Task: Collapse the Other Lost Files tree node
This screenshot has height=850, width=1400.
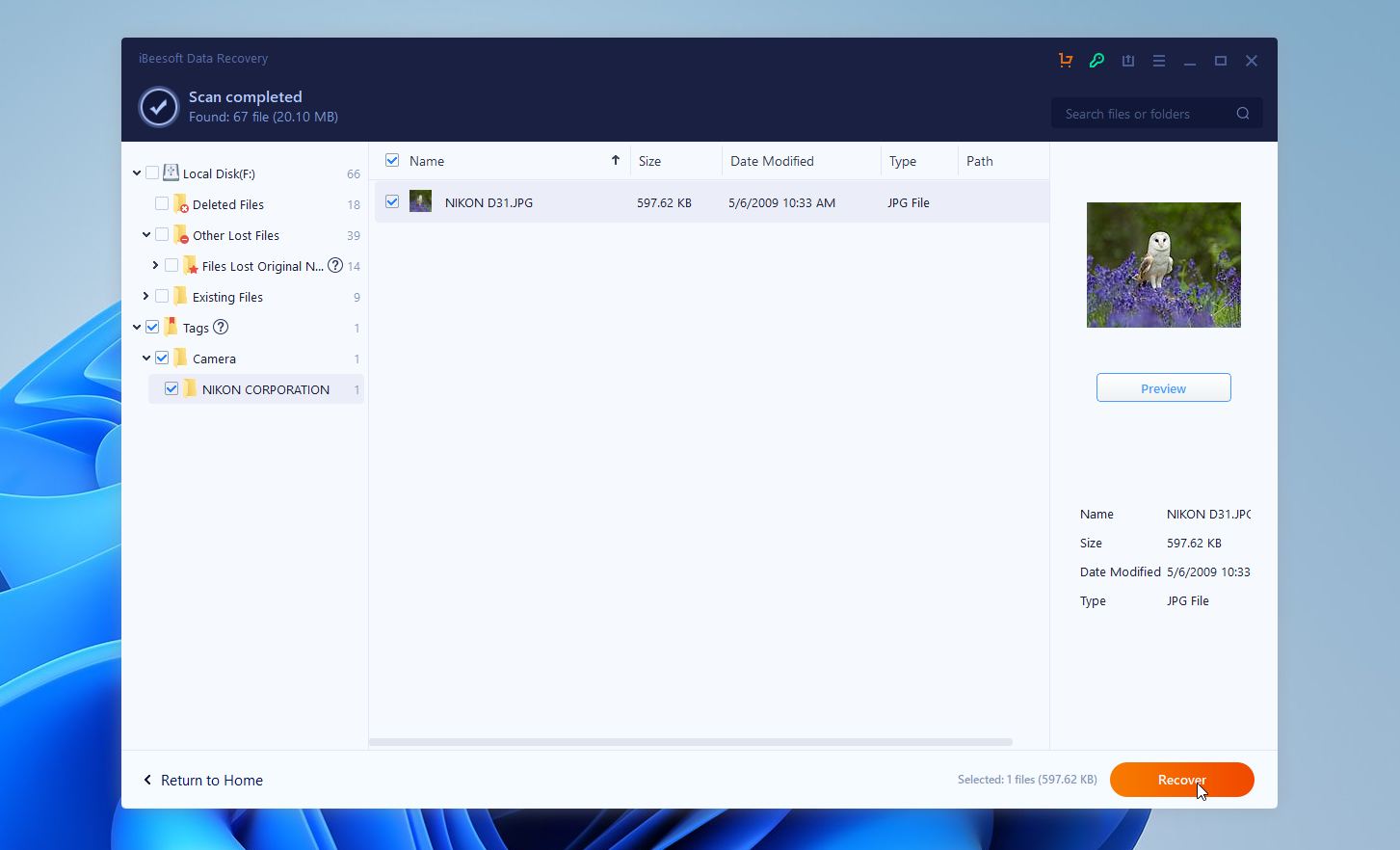Action: click(145, 234)
